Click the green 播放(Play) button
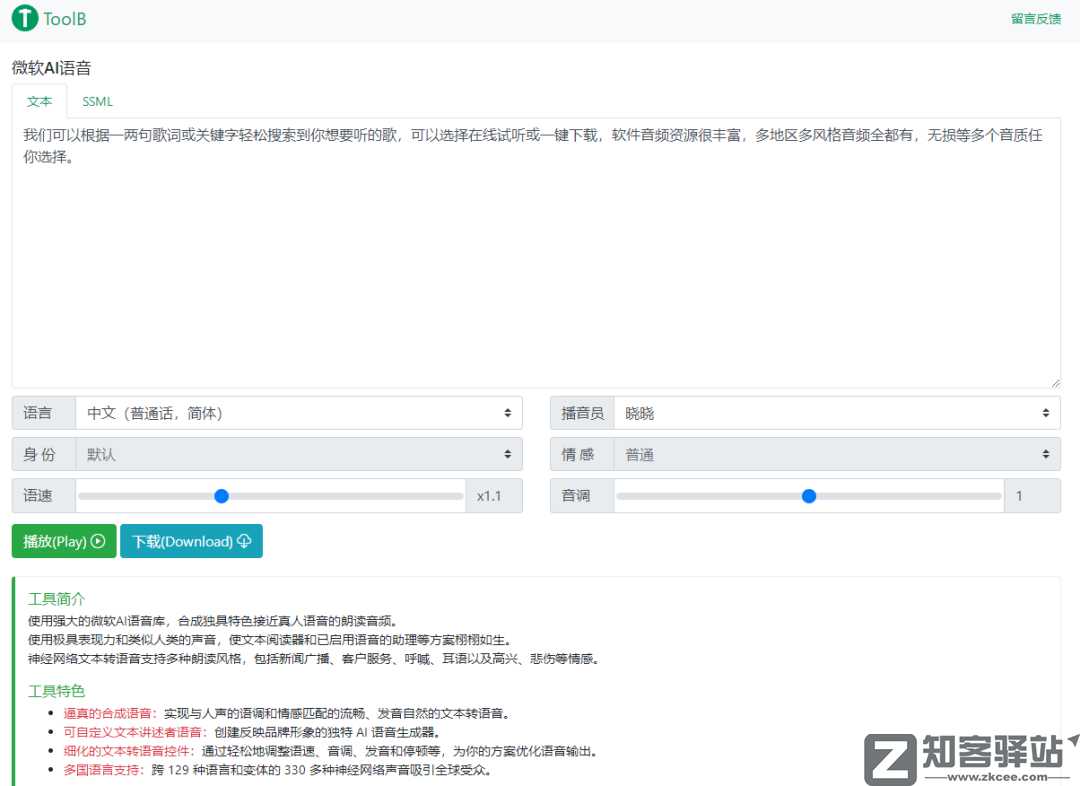 (63, 541)
